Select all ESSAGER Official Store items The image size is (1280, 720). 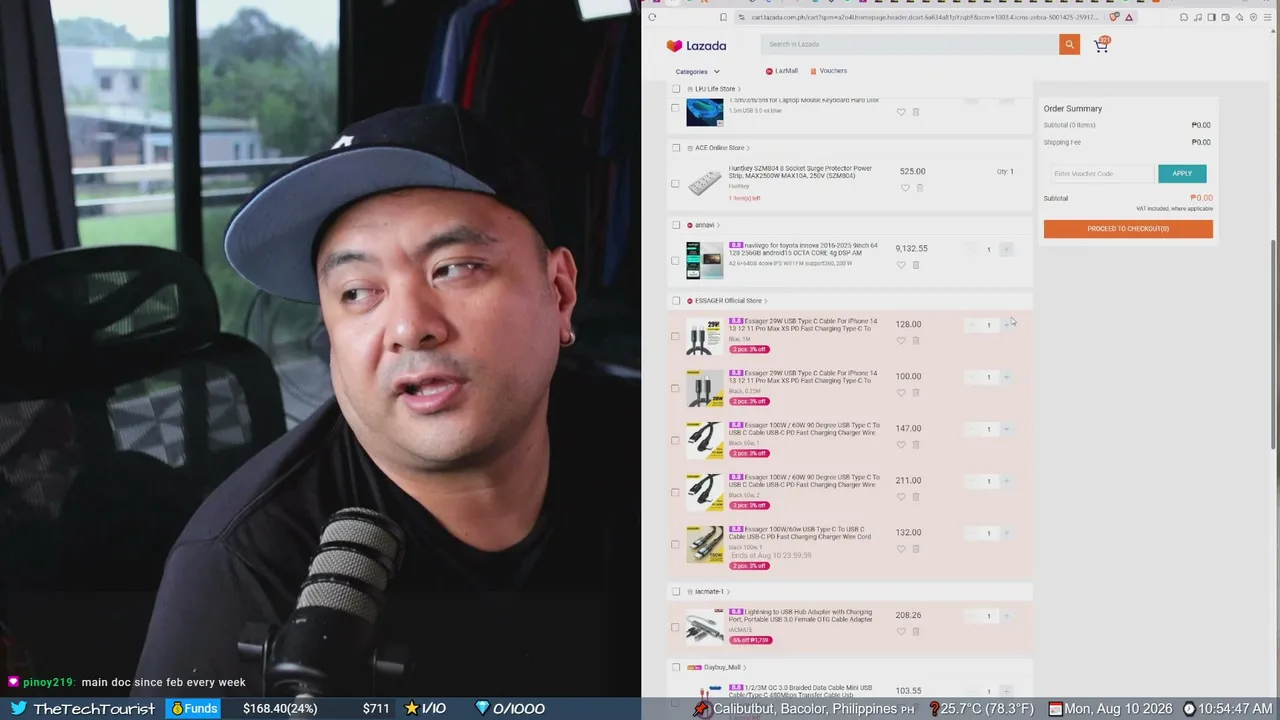tap(676, 301)
